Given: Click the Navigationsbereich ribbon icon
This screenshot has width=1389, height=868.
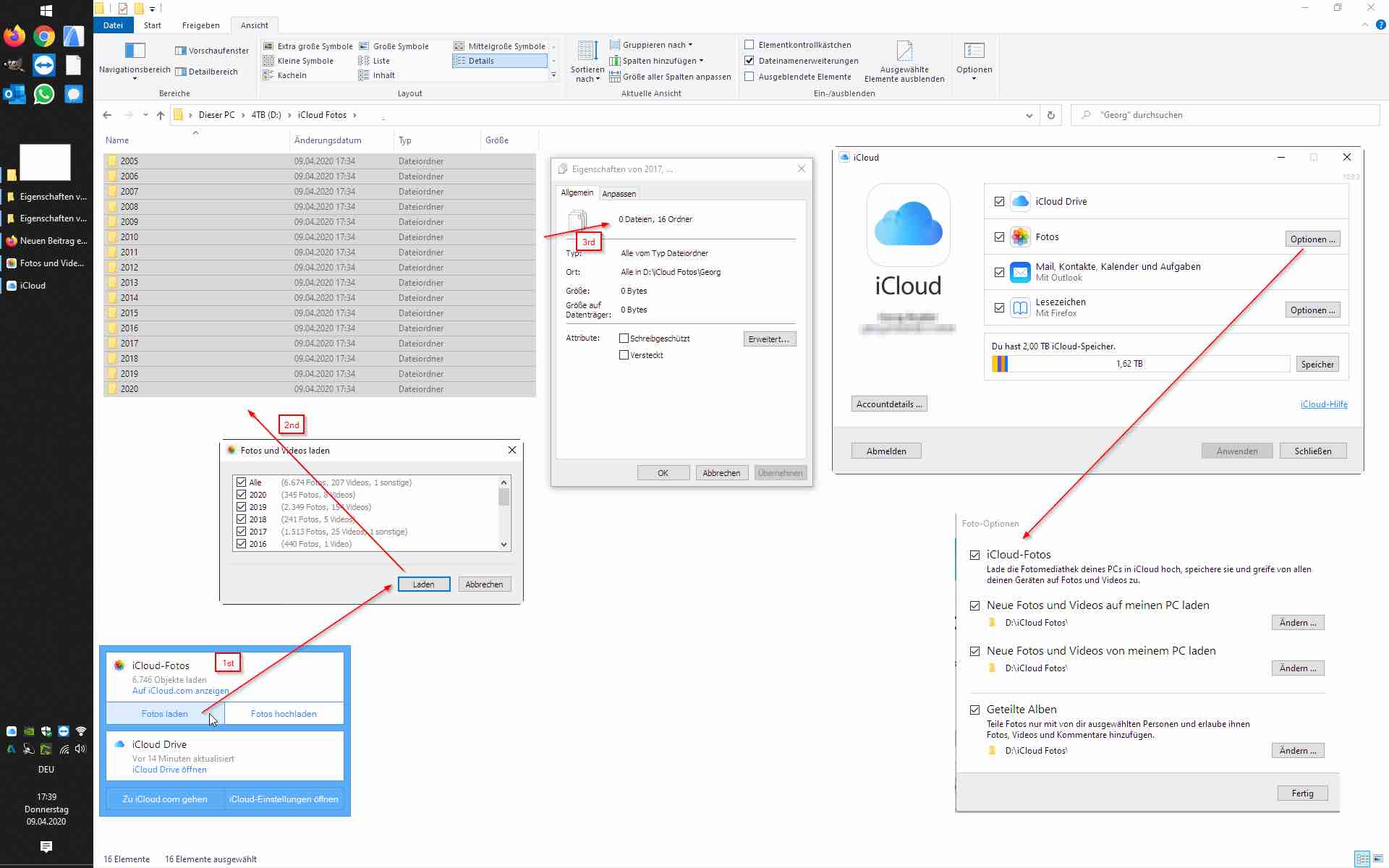Looking at the screenshot, I should pyautogui.click(x=135, y=51).
